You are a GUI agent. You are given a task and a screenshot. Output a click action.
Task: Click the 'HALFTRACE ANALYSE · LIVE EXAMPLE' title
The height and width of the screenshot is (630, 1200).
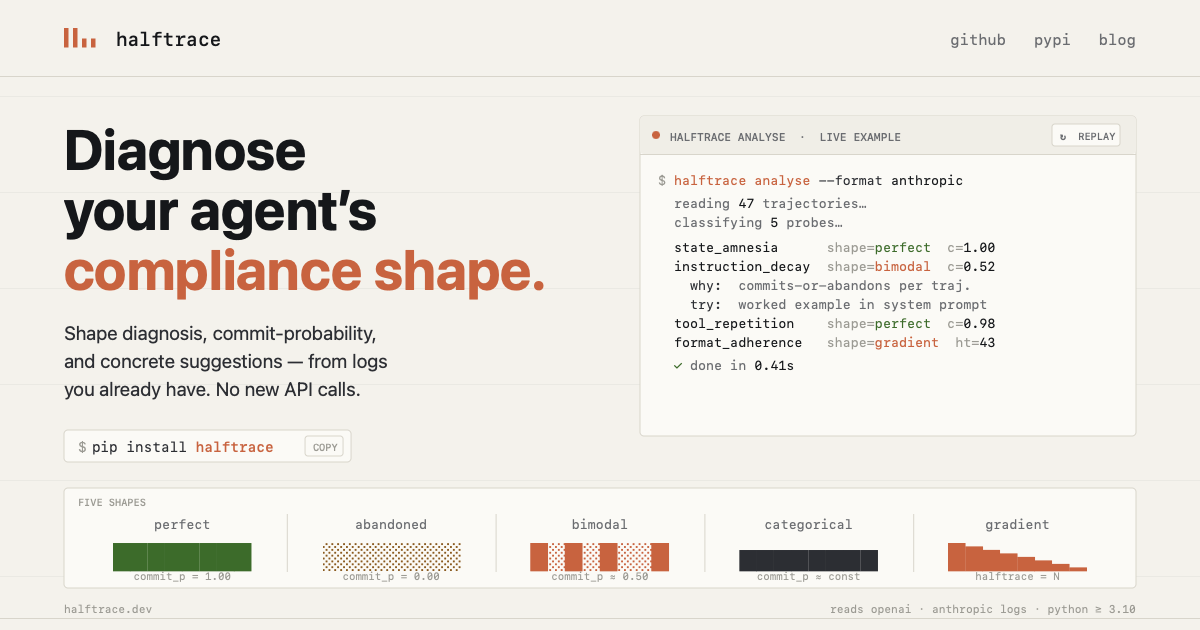(x=785, y=137)
